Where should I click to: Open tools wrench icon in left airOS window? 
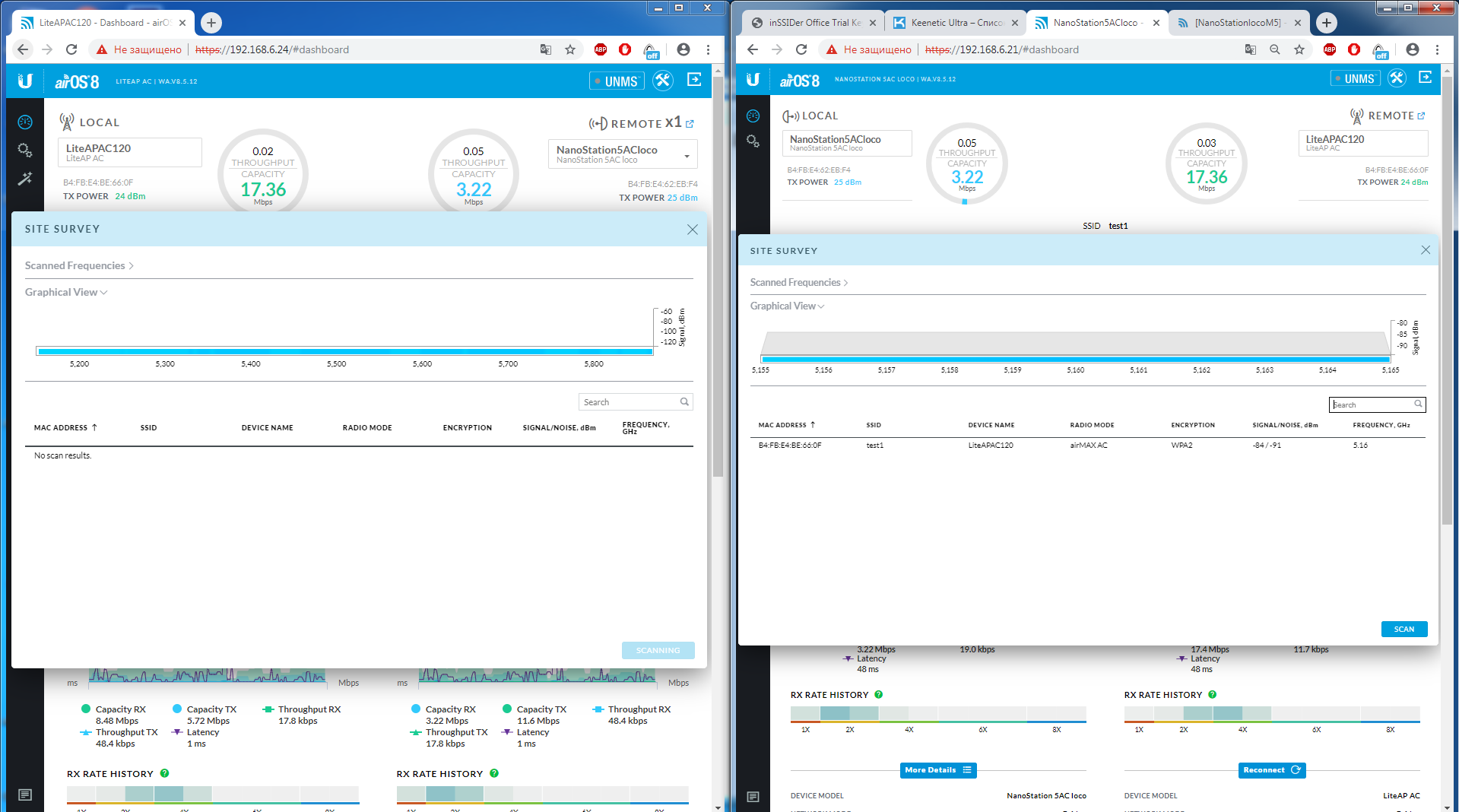coord(663,81)
